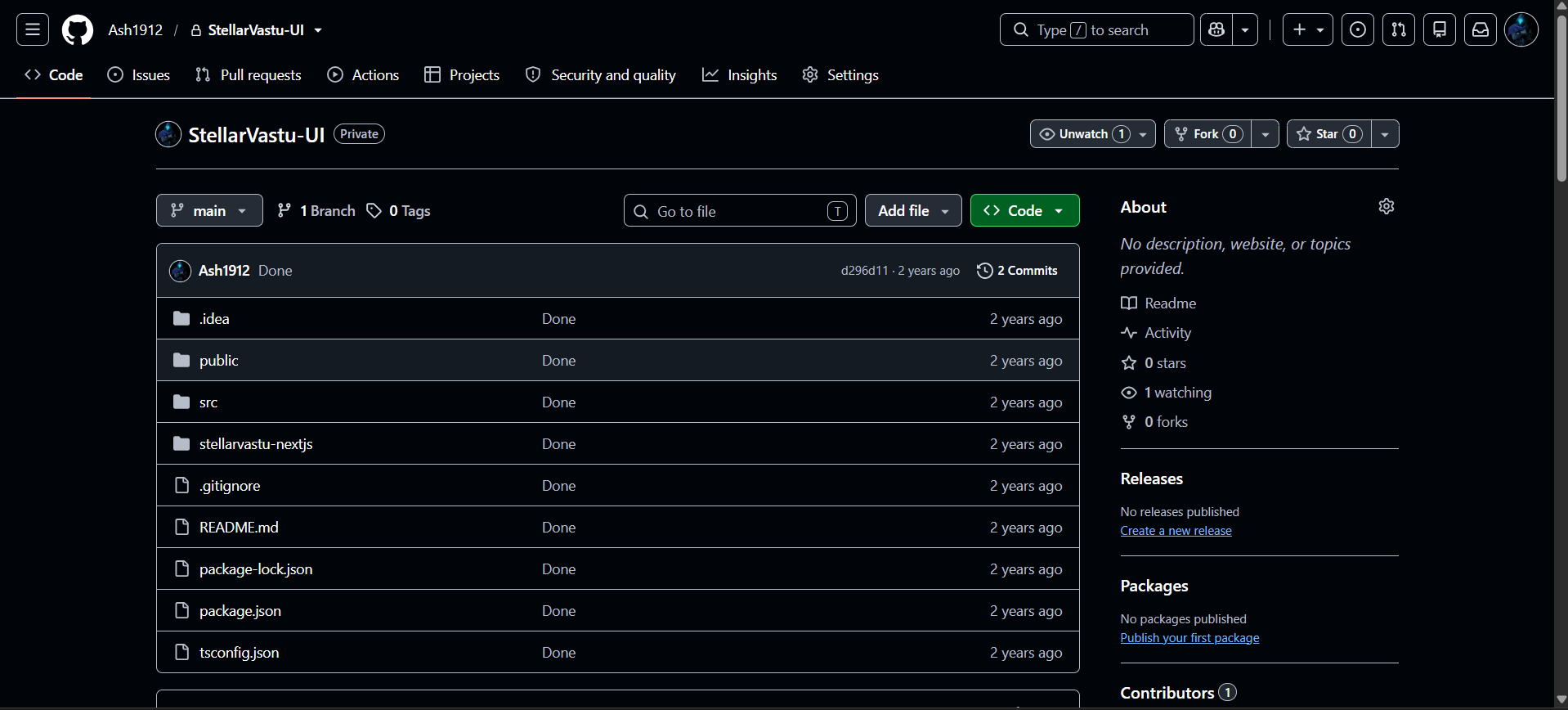View the 0 forks link
The width and height of the screenshot is (1568, 710).
[x=1154, y=422]
